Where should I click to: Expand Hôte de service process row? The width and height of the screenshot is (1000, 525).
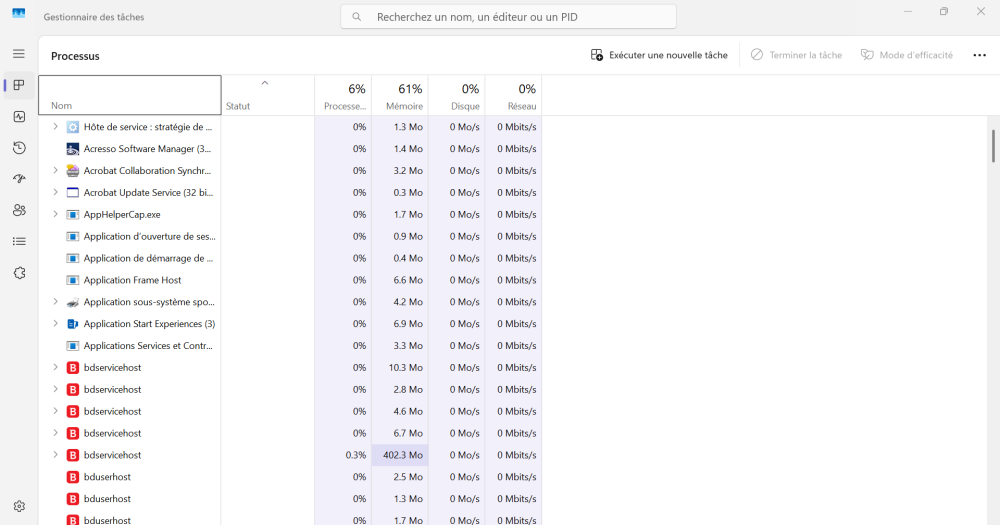point(55,127)
